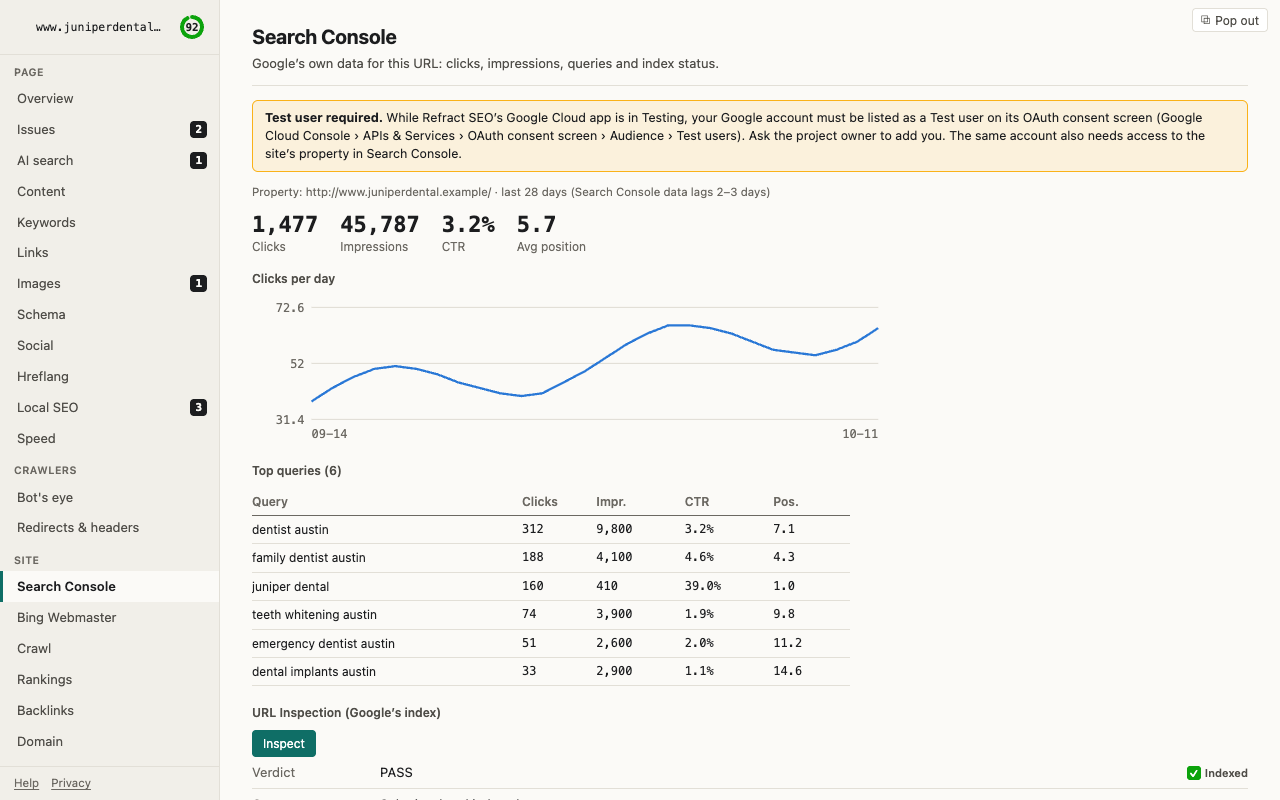The width and height of the screenshot is (1280, 800).
Task: Click the 'dentist austin' query row
Action: coord(551,529)
